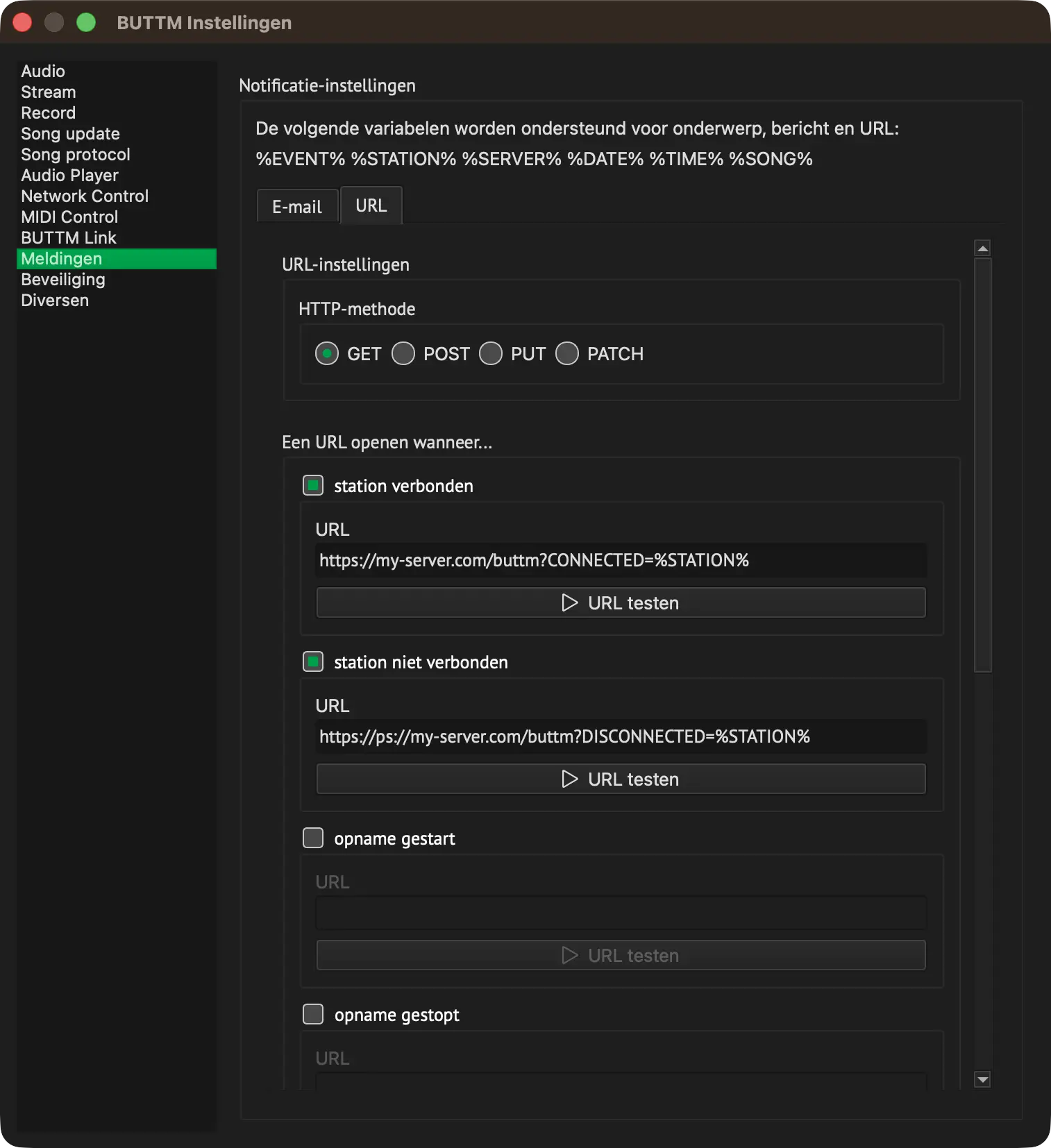Switch to the E-mail tab
This screenshot has height=1148, width=1051.
pos(297,206)
